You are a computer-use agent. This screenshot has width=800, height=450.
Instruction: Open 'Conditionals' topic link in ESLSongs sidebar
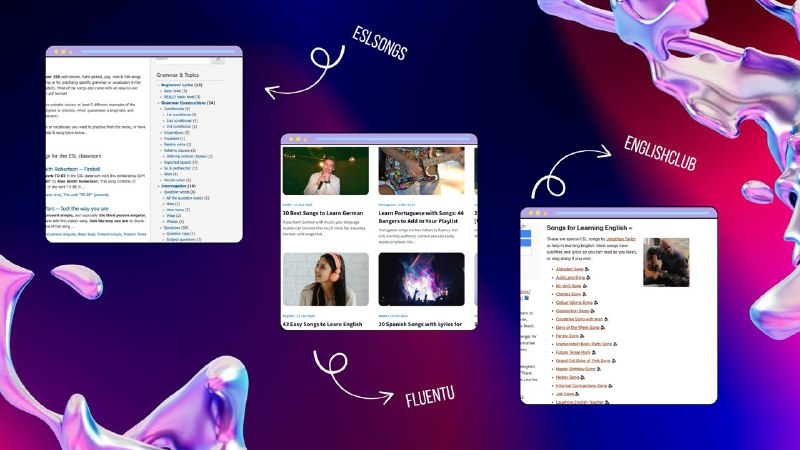[x=173, y=109]
